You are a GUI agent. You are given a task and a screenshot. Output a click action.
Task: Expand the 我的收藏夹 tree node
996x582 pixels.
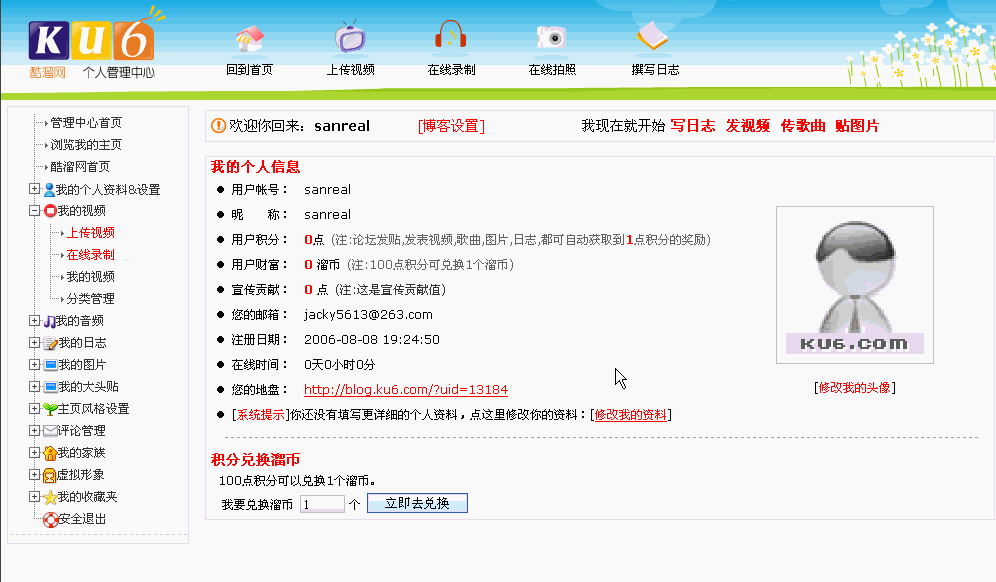point(34,496)
